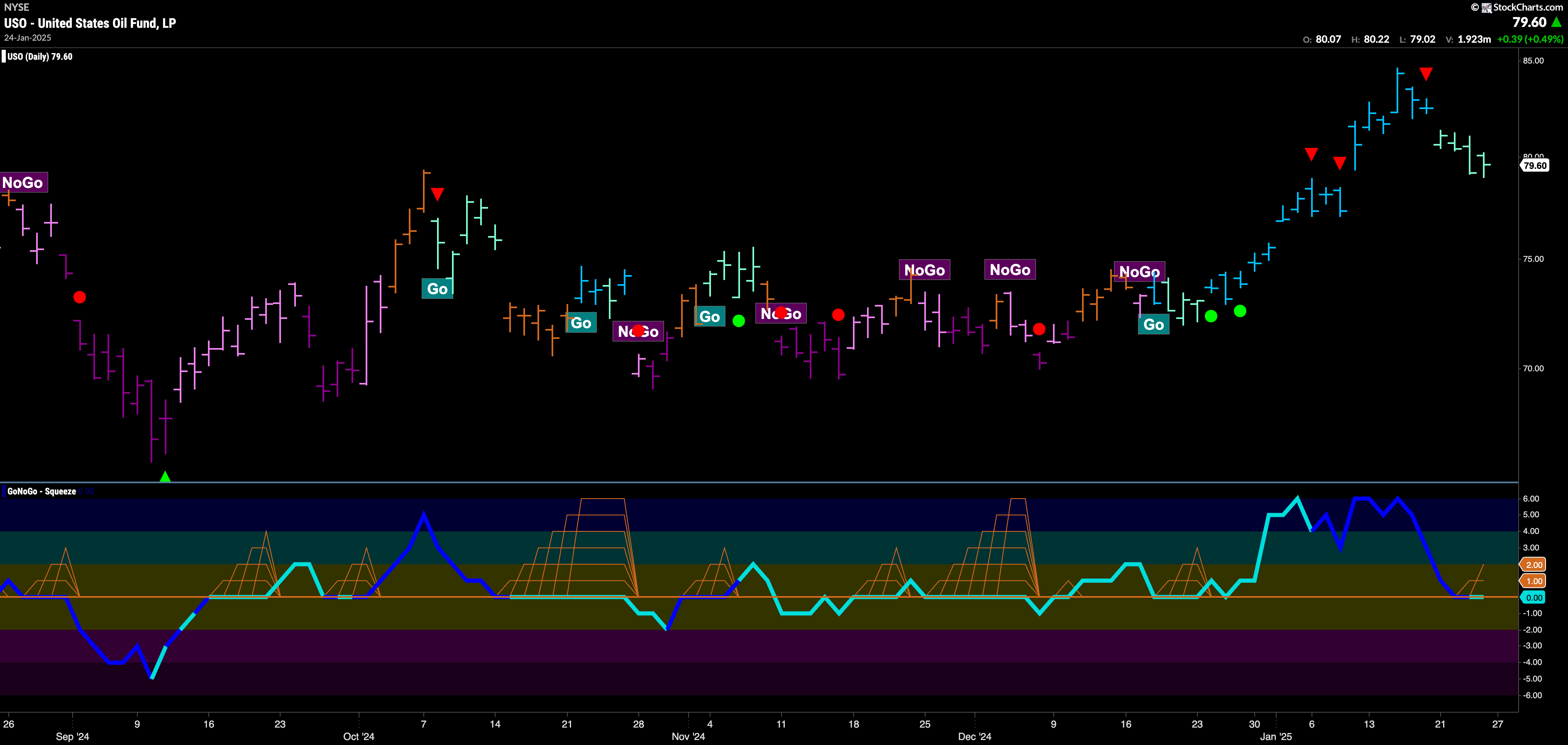Click the -6.00 oscillator axis label
The image size is (1568, 745).
[x=1531, y=695]
